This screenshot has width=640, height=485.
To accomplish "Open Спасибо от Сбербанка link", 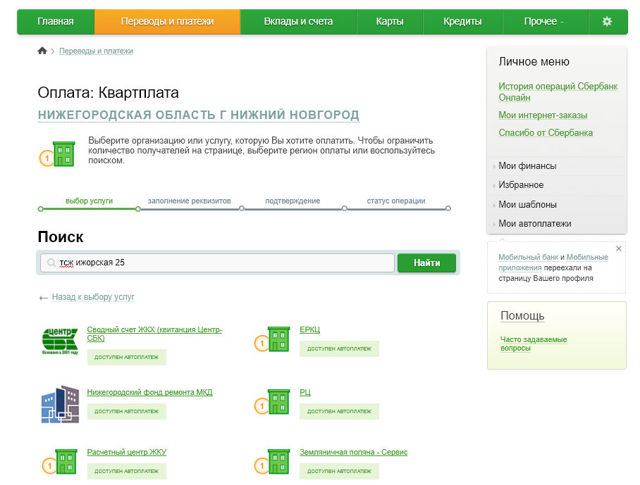I will point(545,133).
